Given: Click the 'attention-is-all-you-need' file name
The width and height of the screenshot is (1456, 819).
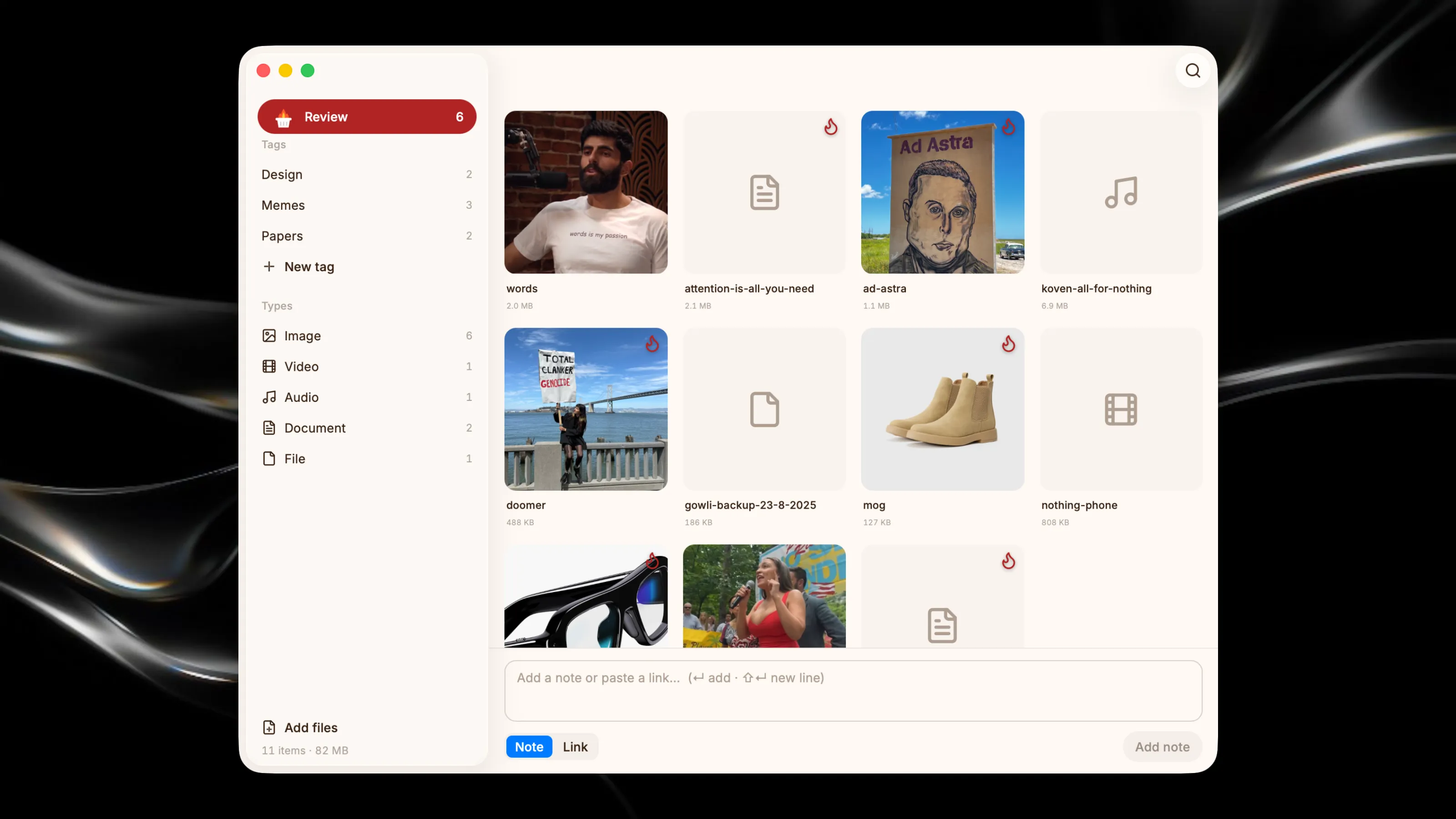Looking at the screenshot, I should coord(749,288).
